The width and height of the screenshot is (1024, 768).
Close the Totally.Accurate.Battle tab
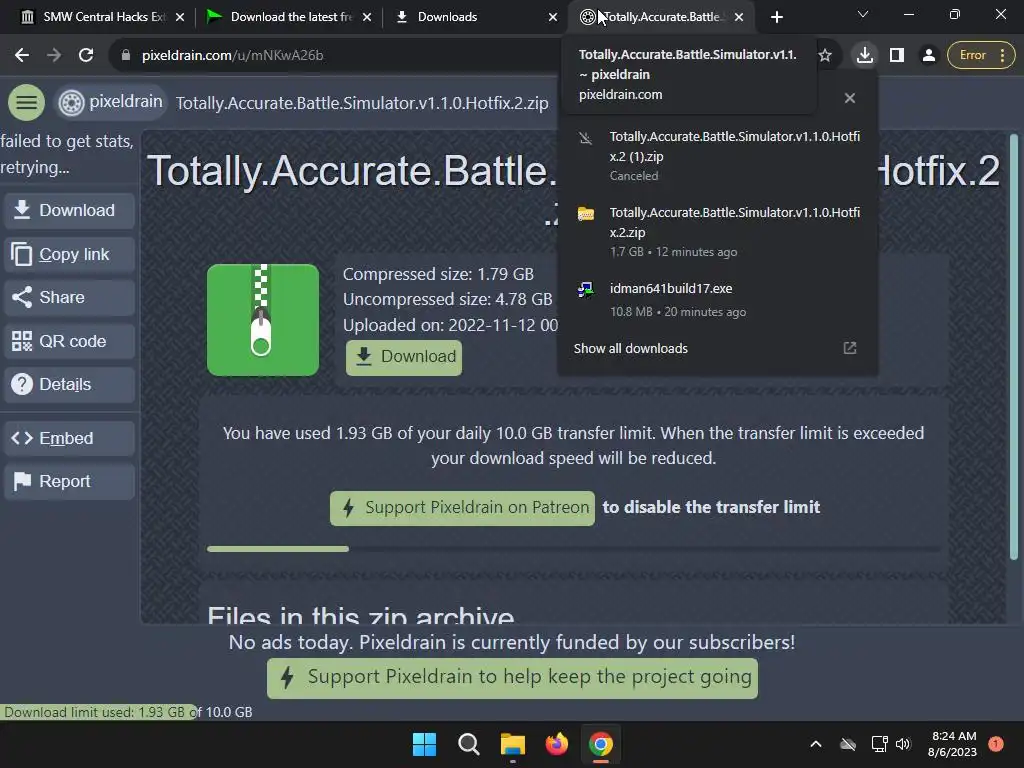tap(739, 17)
